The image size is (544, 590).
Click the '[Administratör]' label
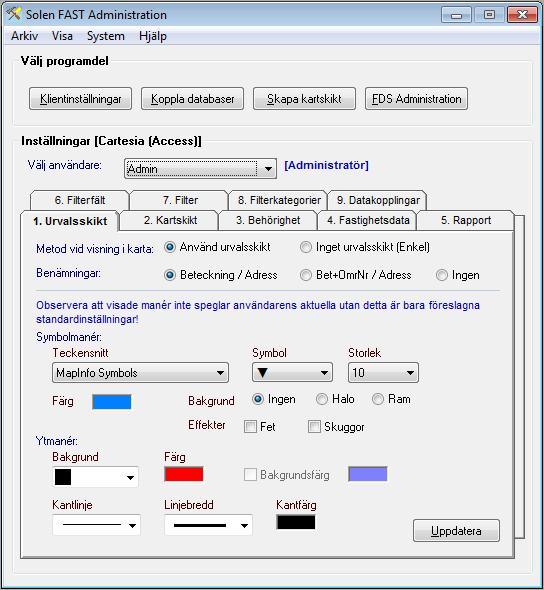click(x=326, y=165)
